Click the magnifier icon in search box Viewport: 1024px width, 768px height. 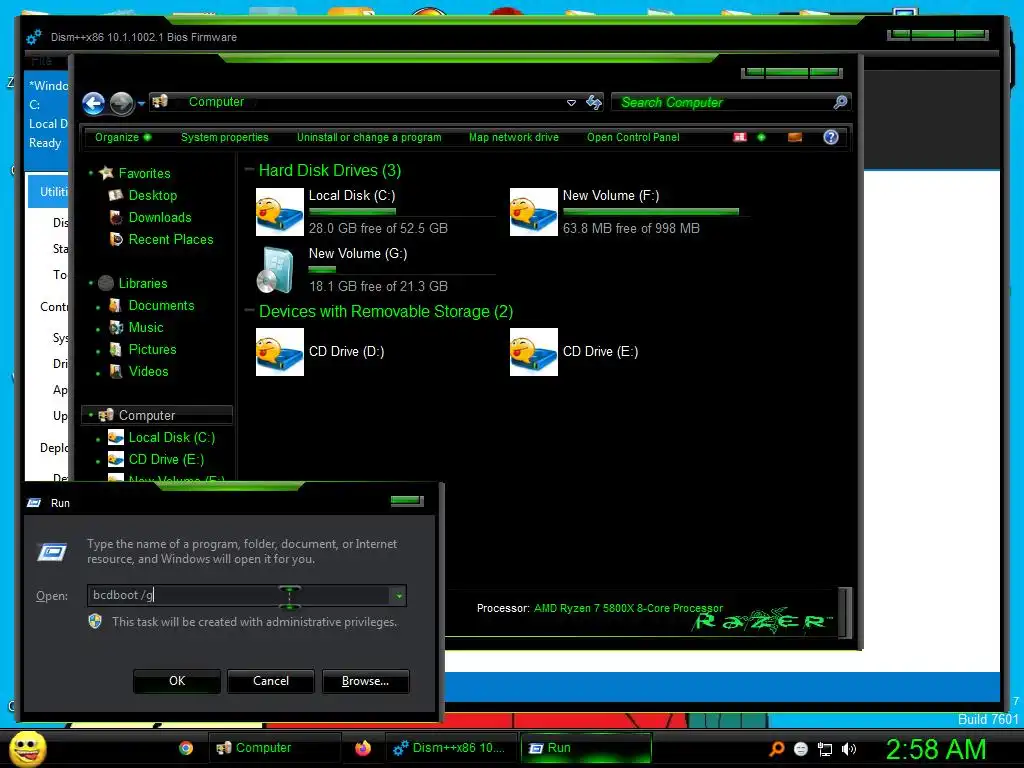(x=840, y=102)
